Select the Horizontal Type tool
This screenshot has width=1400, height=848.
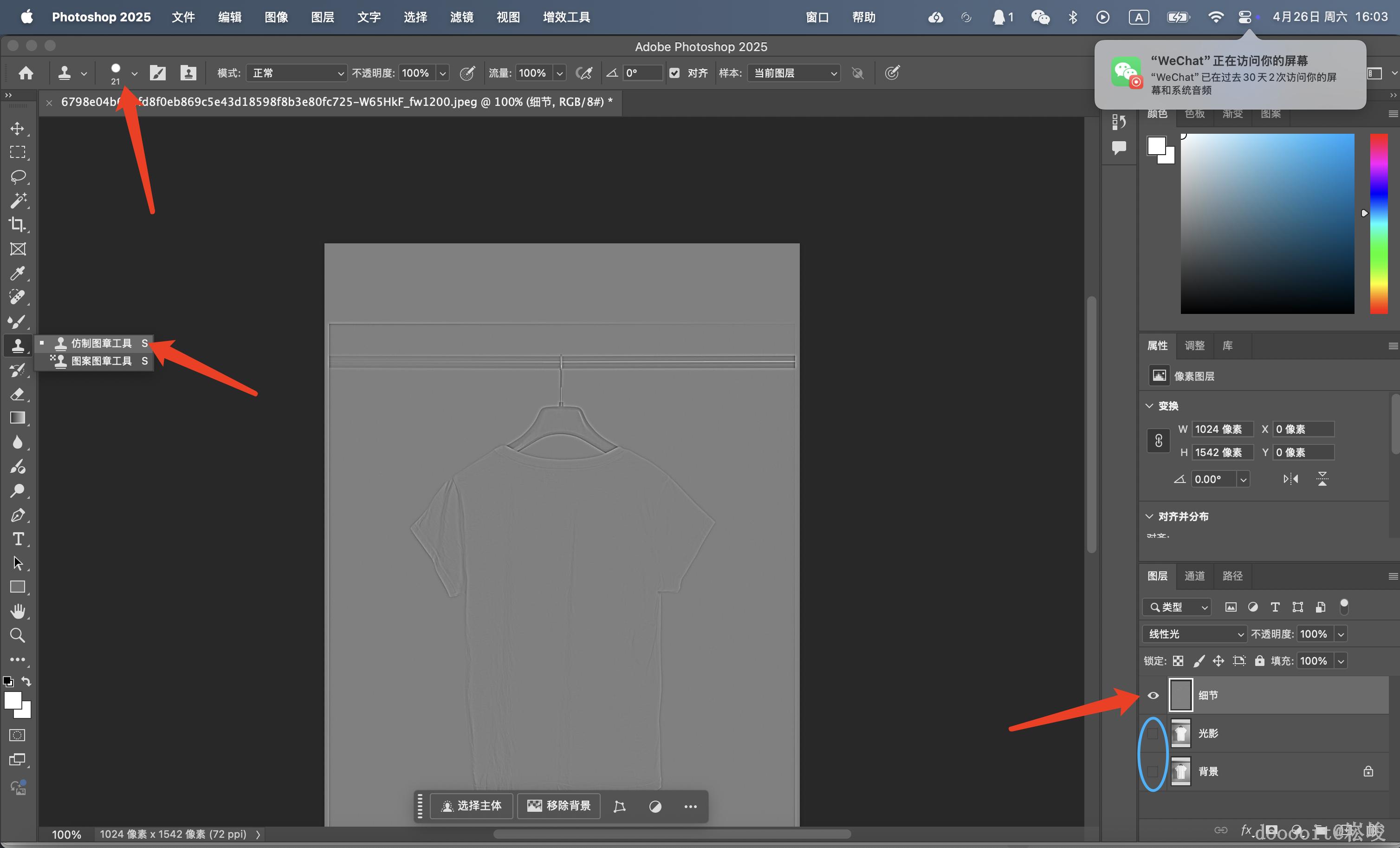(18, 539)
